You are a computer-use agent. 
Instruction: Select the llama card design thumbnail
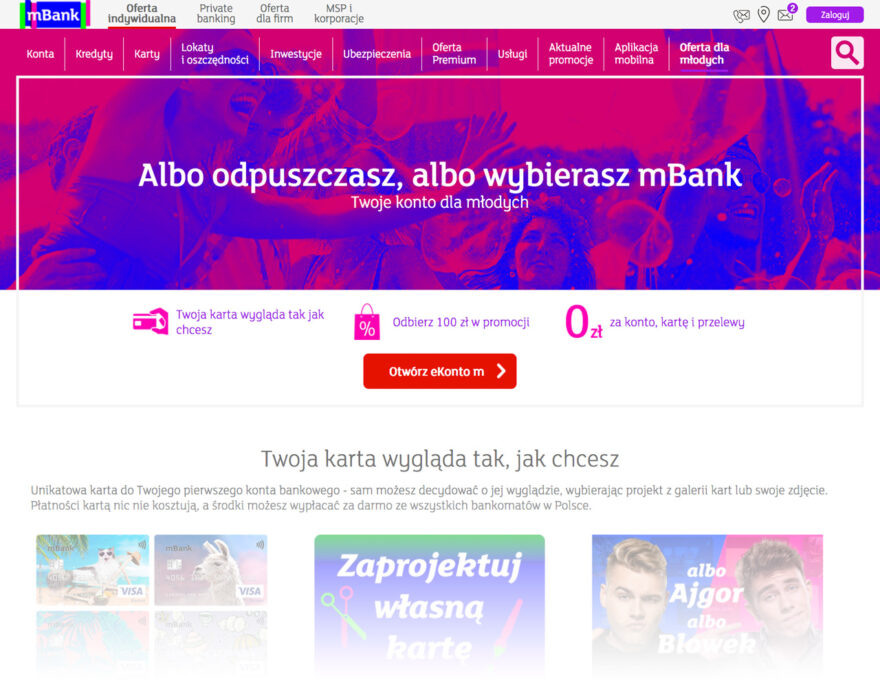[210, 570]
